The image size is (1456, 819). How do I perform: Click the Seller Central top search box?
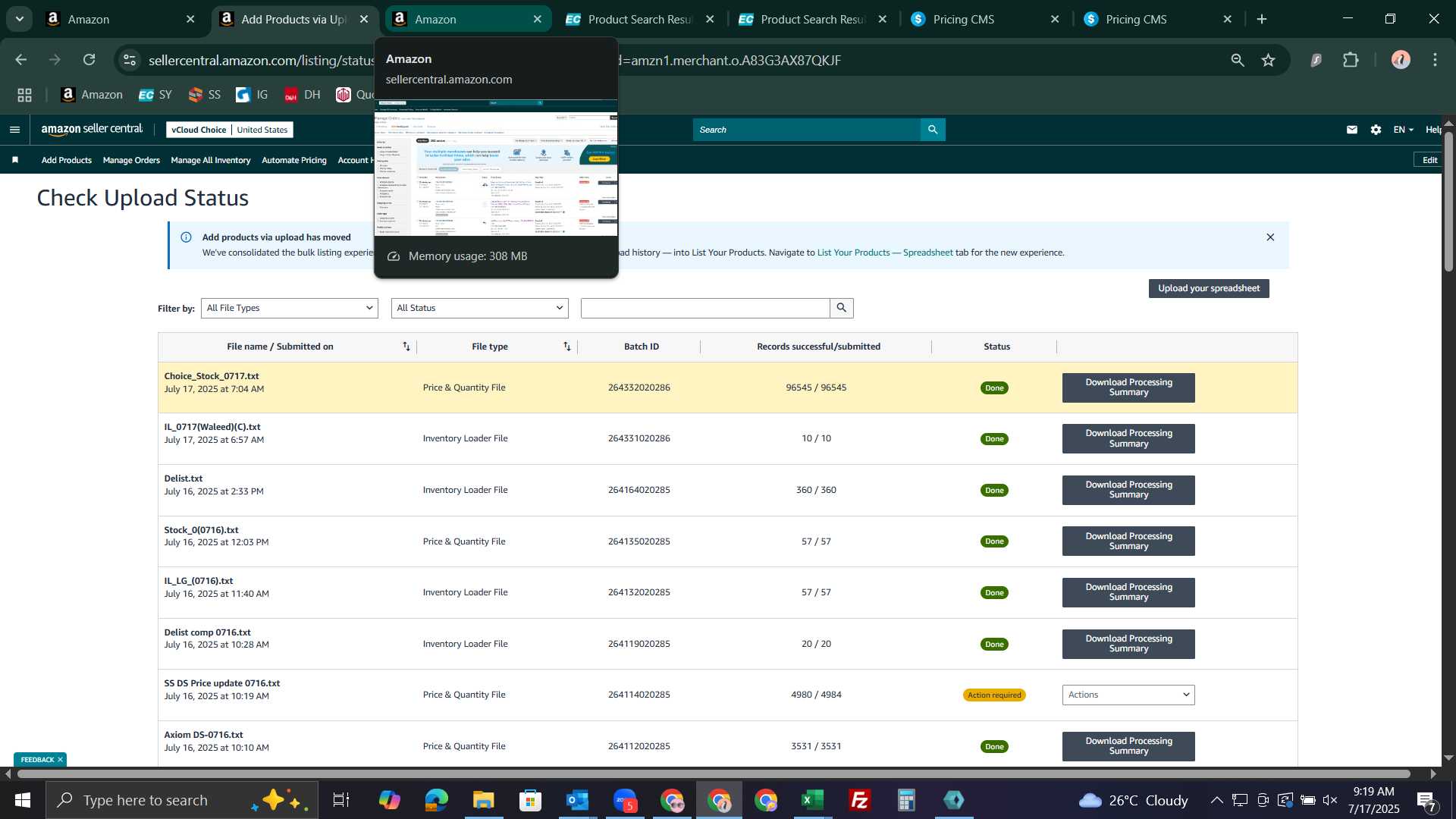(x=807, y=130)
